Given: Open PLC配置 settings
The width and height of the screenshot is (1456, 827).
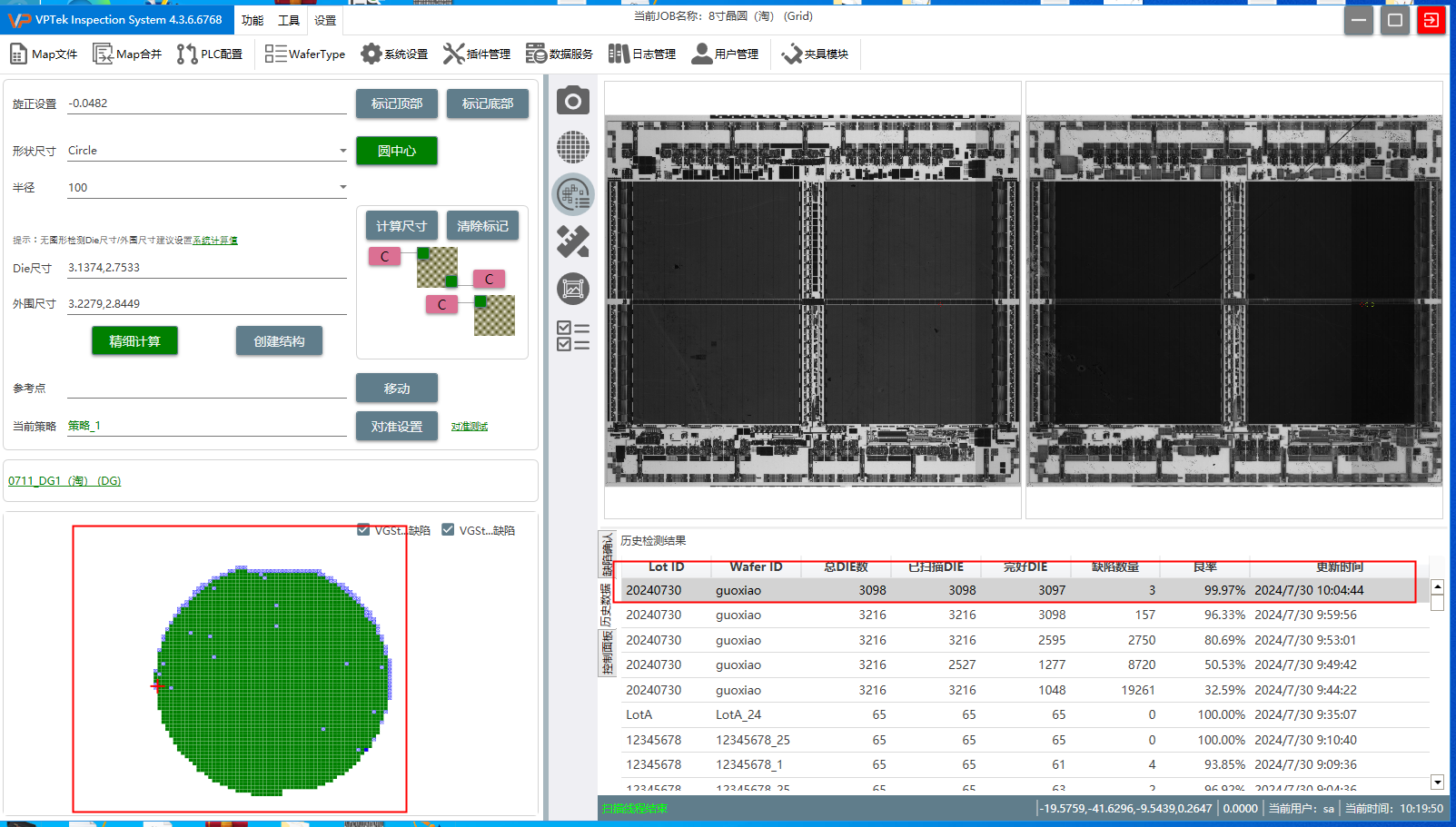Looking at the screenshot, I should [210, 54].
